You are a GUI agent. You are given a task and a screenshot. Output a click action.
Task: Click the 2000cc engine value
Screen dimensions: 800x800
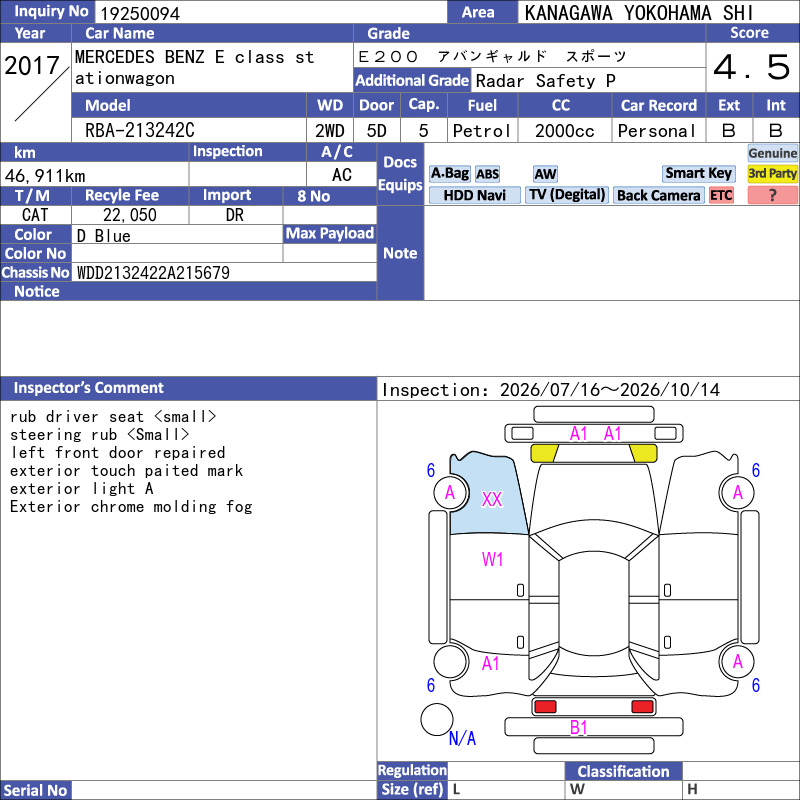click(x=565, y=131)
